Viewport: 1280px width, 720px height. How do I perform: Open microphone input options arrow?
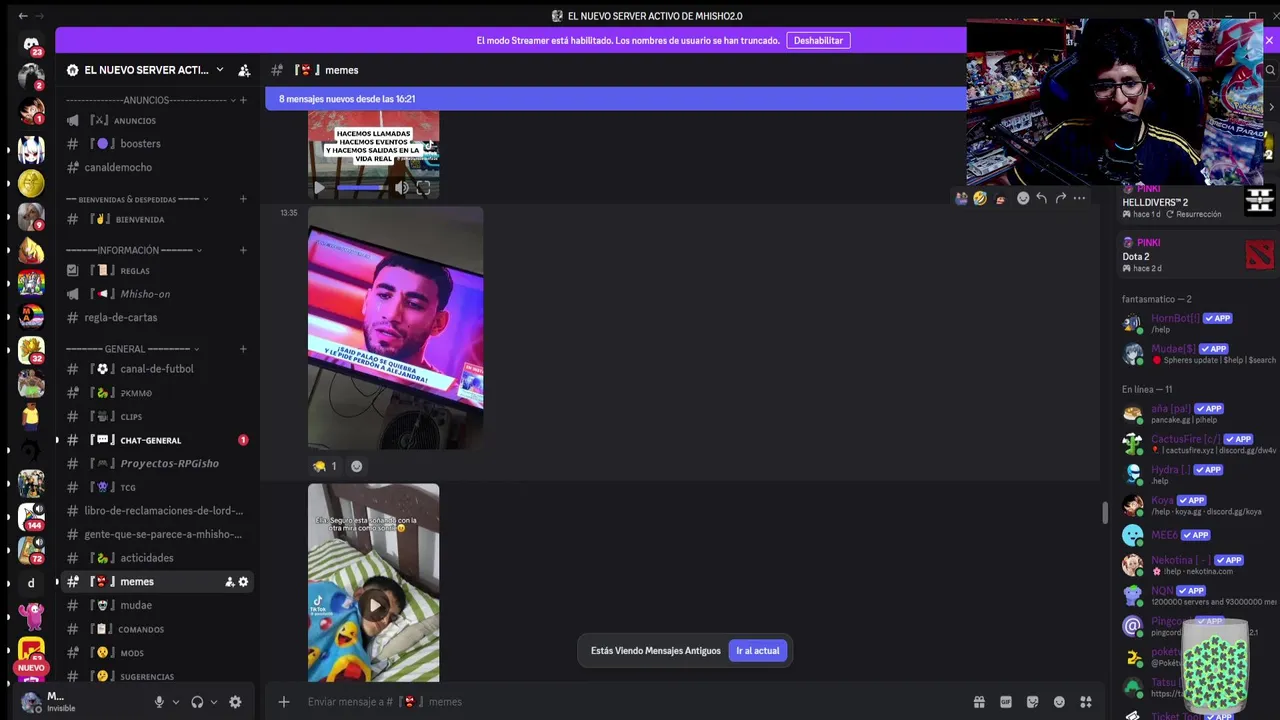pos(176,702)
